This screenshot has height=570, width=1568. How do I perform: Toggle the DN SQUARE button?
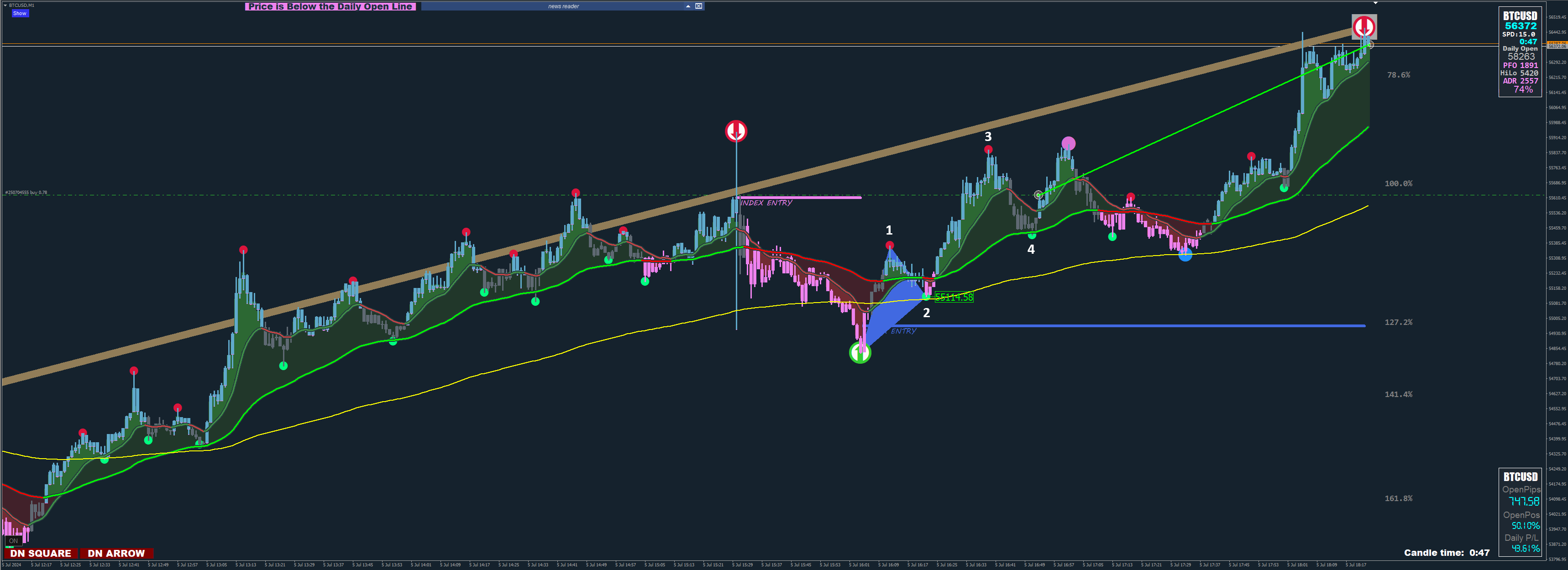(41, 553)
